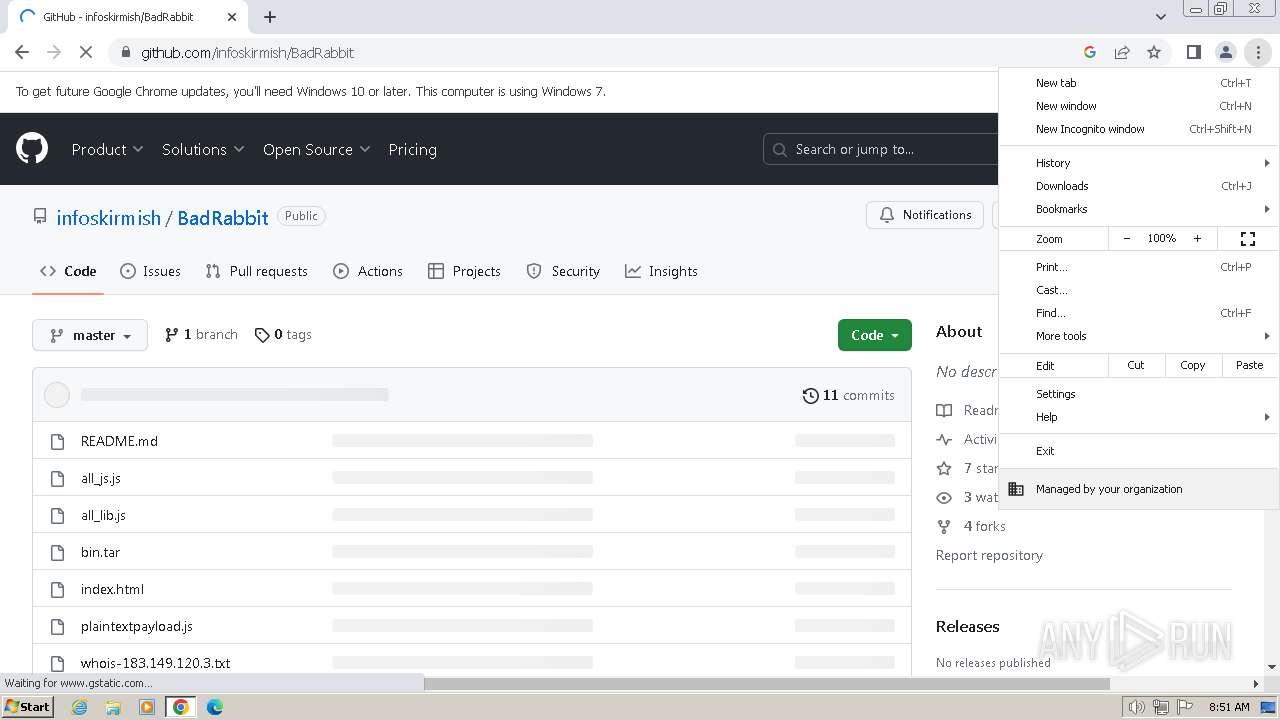The image size is (1280, 720).
Task: Open Microsoft Edge from taskbar
Action: coord(215,707)
